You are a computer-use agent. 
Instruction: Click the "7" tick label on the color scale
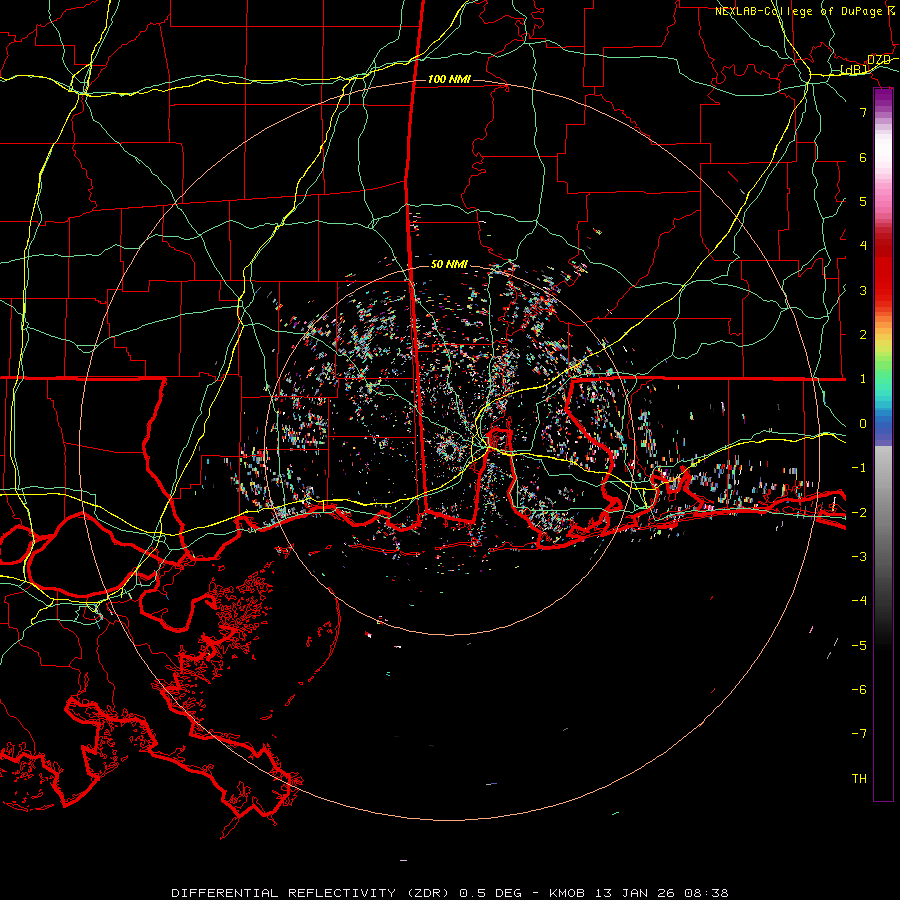(x=863, y=112)
